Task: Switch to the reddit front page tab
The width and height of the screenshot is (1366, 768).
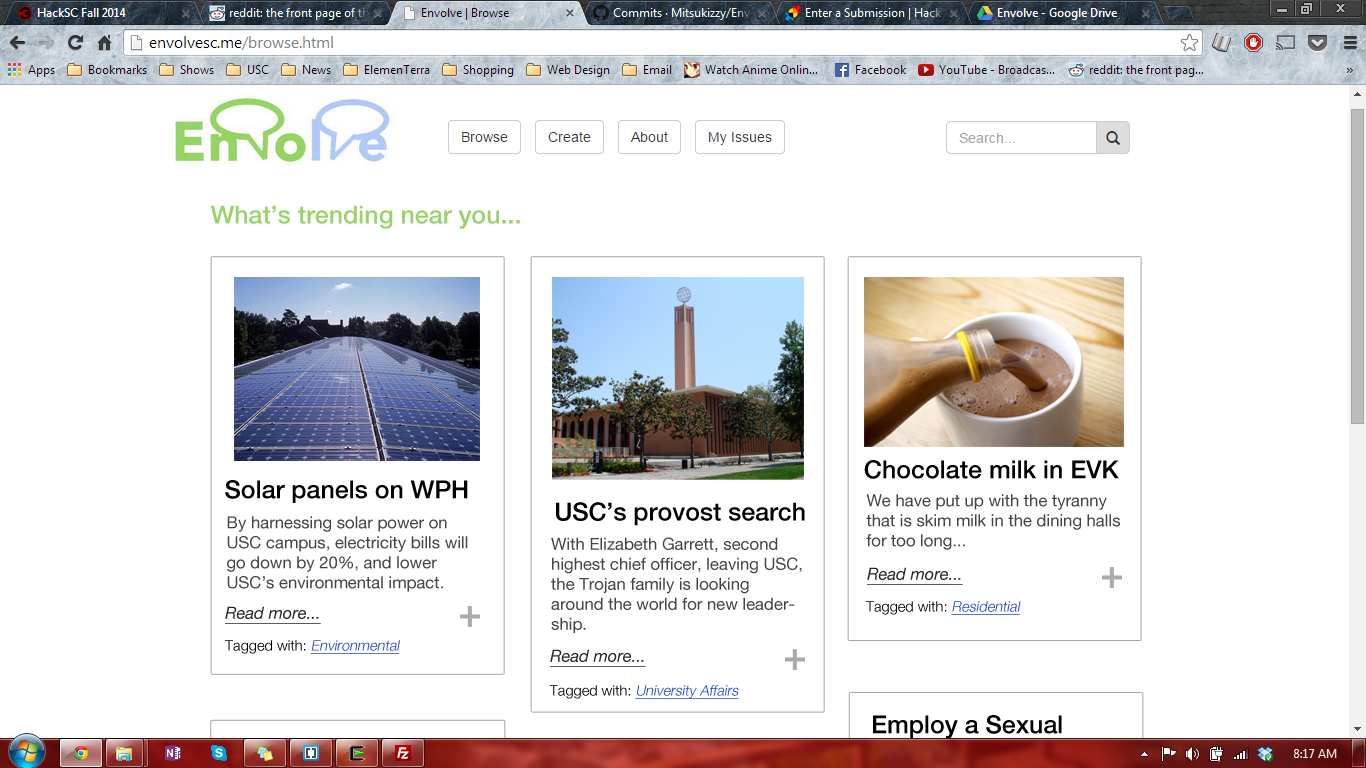Action: 290,13
